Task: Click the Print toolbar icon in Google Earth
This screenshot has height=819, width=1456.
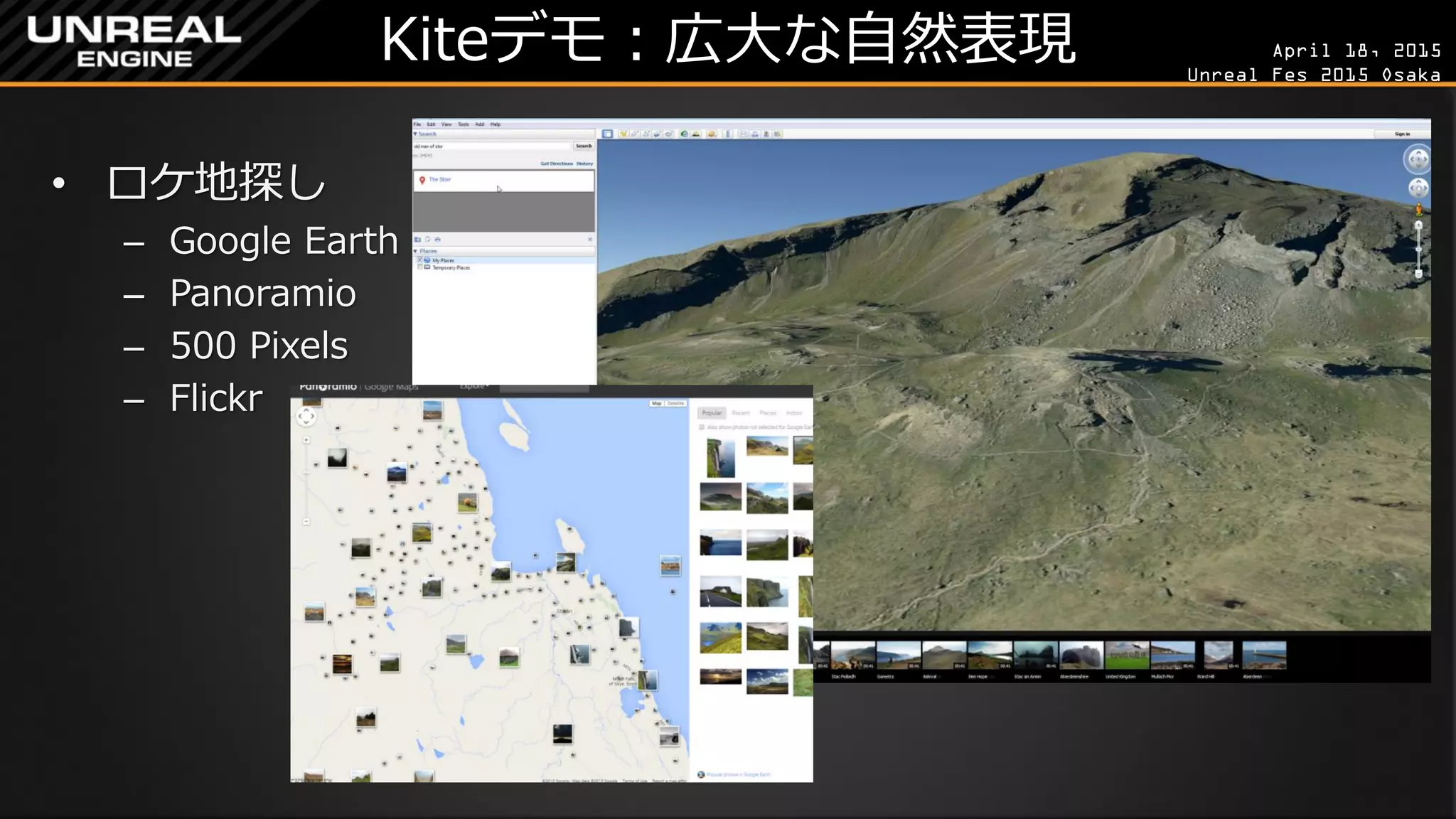Action: tap(755, 134)
